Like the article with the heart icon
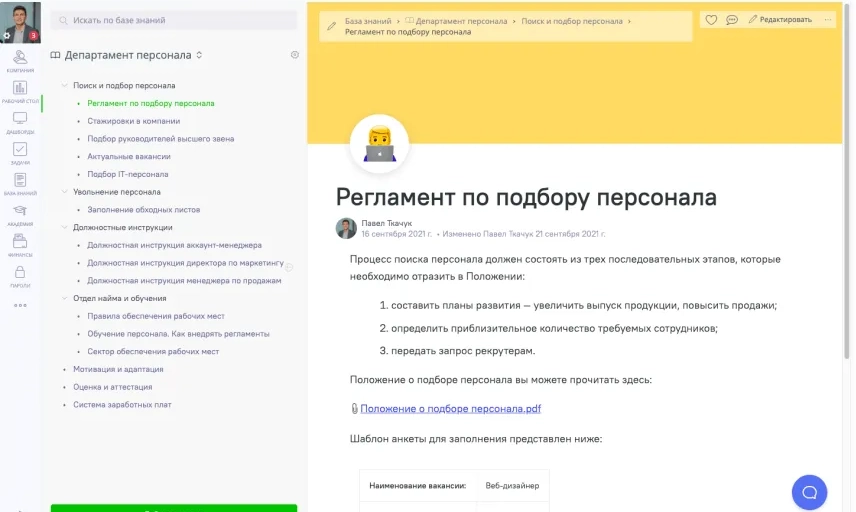 pyautogui.click(x=711, y=20)
